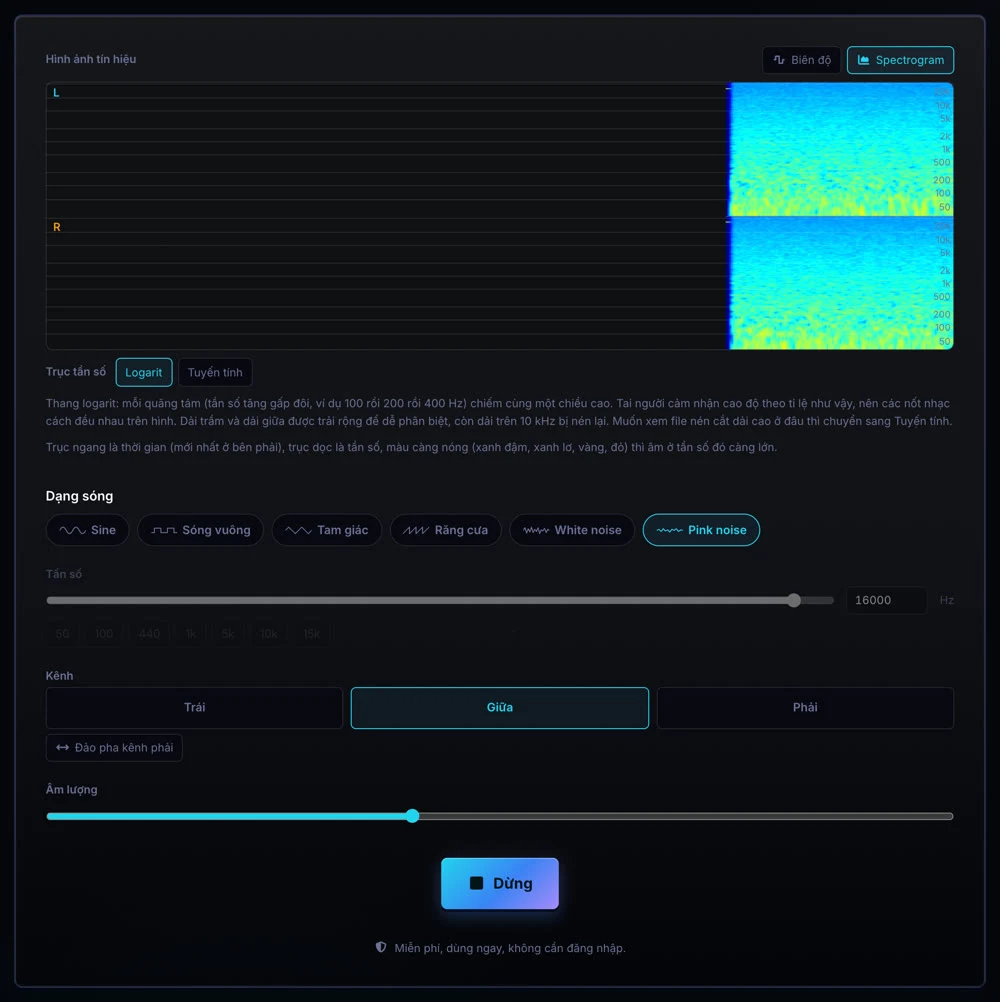Click the 100 Hz frequency preset
The height and width of the screenshot is (1002, 1000).
[104, 634]
